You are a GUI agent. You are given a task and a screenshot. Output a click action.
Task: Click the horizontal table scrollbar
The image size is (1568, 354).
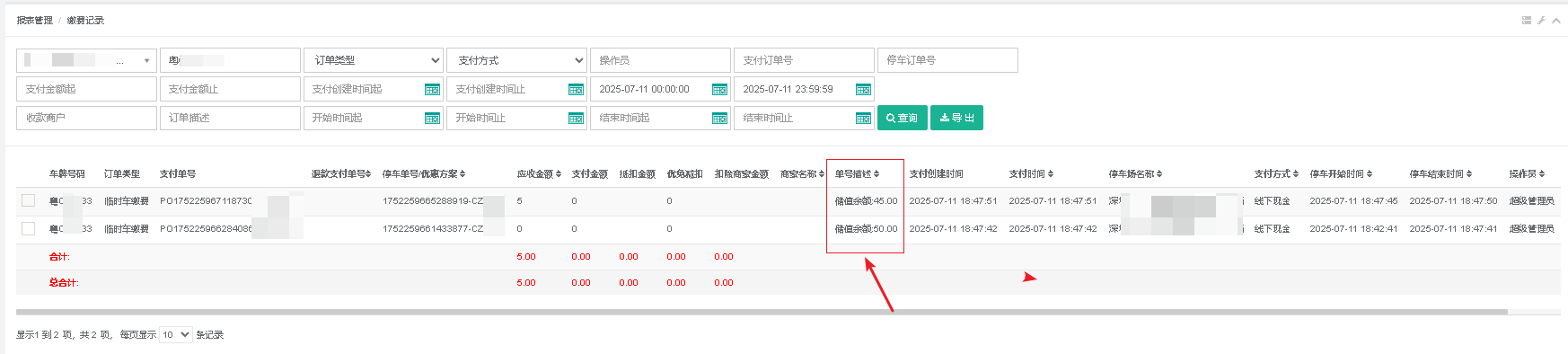coord(762,312)
